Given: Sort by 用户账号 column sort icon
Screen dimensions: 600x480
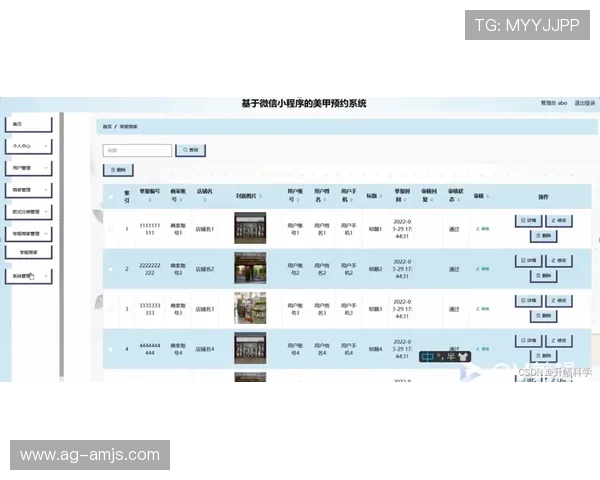Looking at the screenshot, I should tap(298, 200).
